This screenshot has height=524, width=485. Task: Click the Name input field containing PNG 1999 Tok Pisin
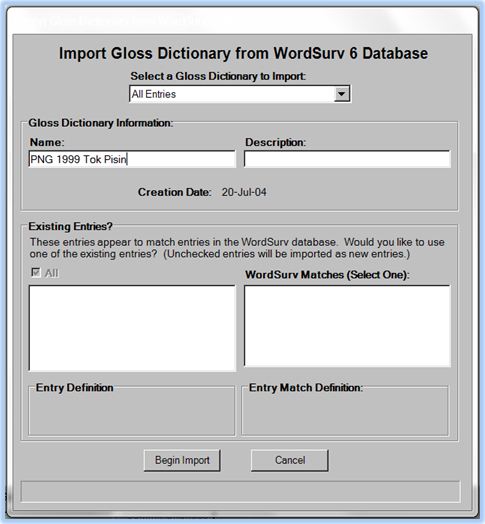pyautogui.click(x=132, y=159)
